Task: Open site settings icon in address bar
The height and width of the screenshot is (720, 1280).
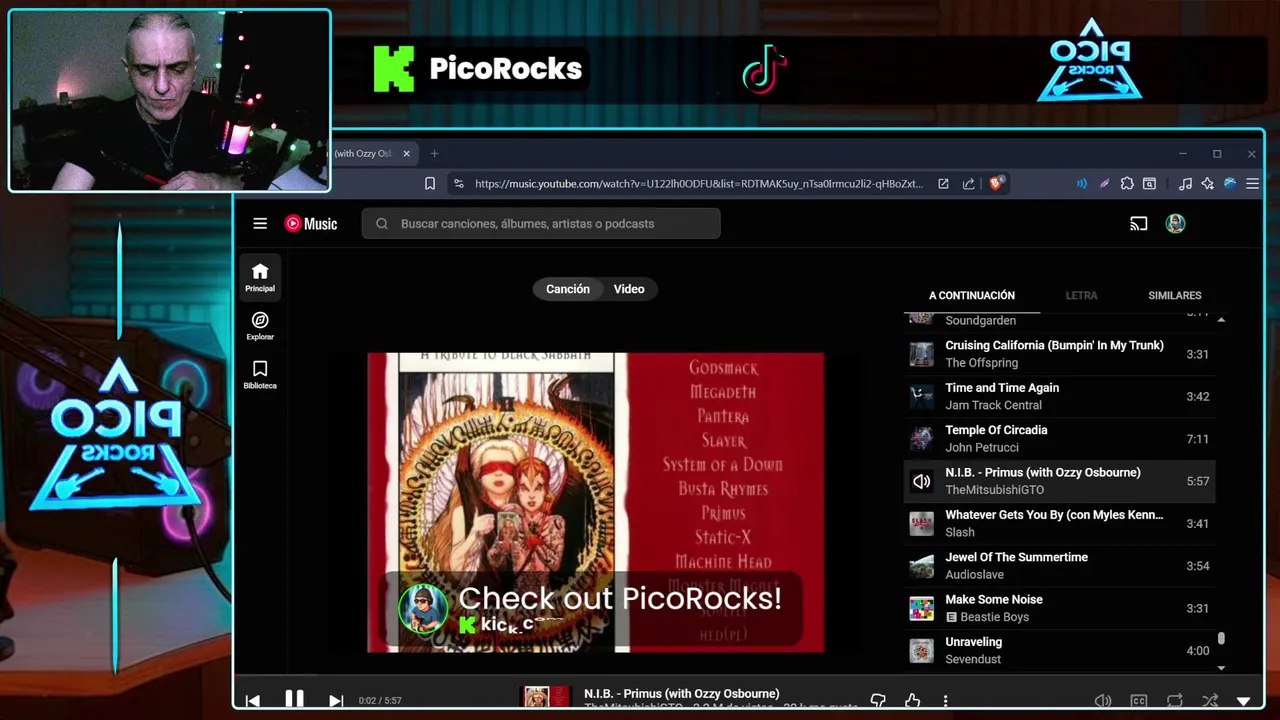Action: [x=459, y=184]
